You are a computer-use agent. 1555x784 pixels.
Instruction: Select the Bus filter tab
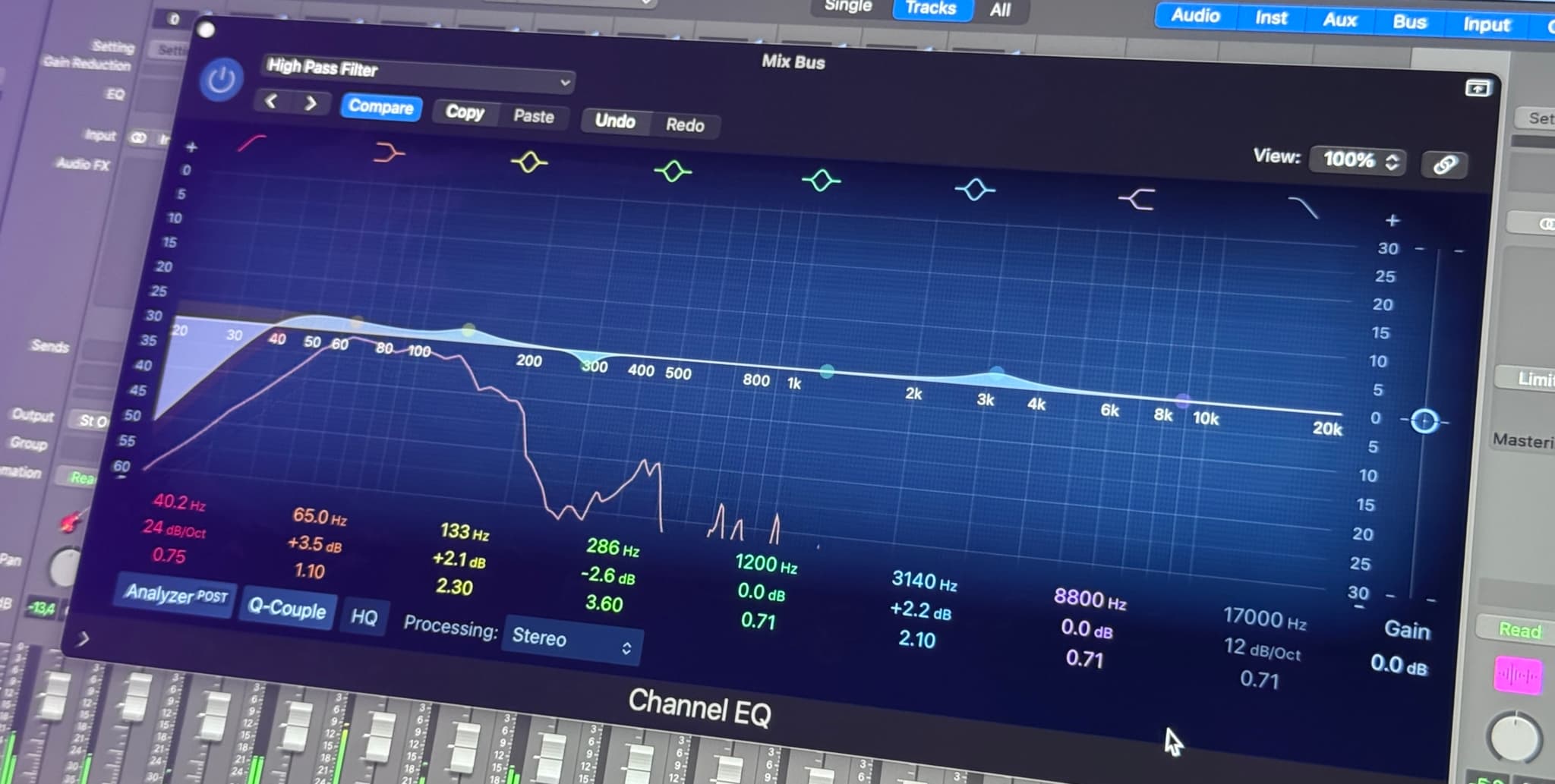click(x=1409, y=22)
